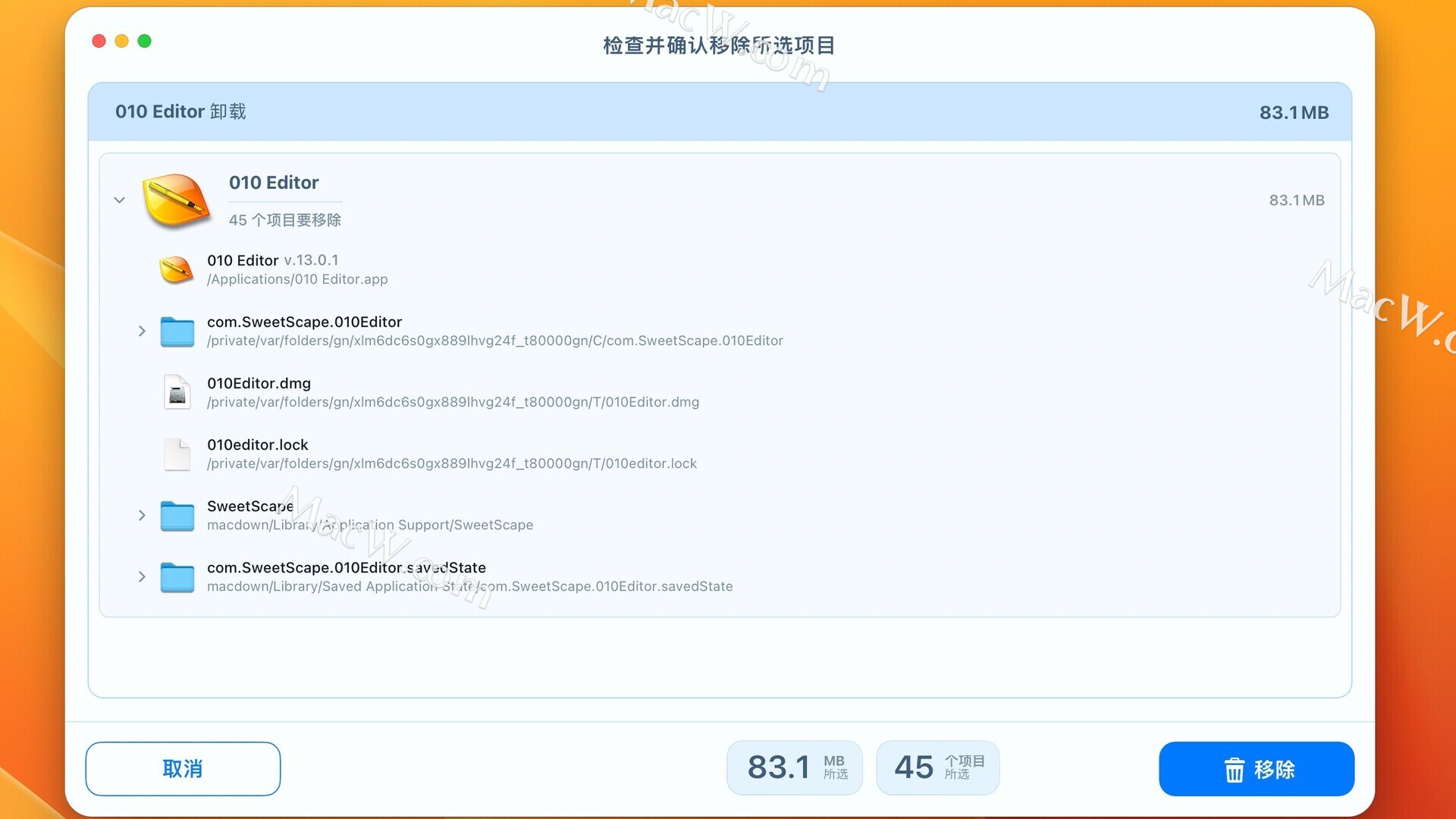Select the 010 Editor v.13.0.1 entry
1456x819 pixels.
273,260
